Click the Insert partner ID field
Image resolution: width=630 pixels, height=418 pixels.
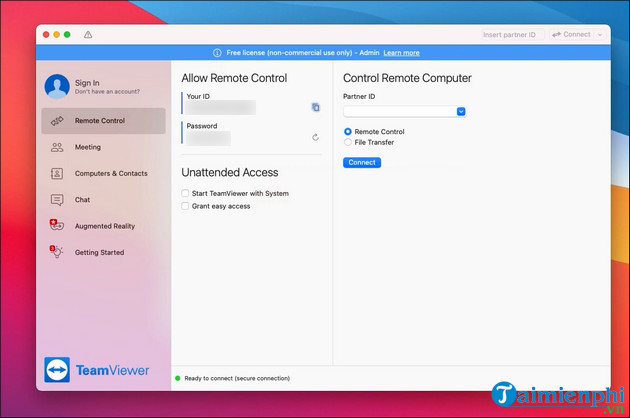(x=513, y=35)
